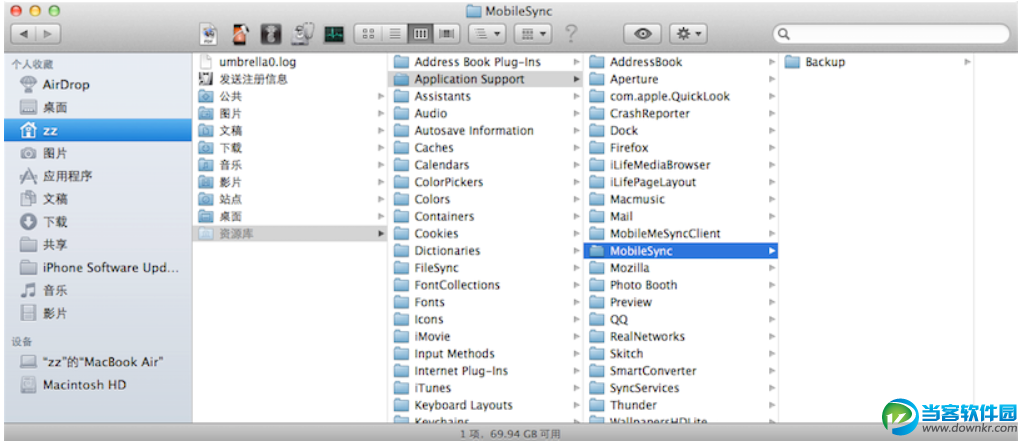The width and height of the screenshot is (1018, 442).
Task: Expand arrow next to Calendars
Action: tap(577, 165)
